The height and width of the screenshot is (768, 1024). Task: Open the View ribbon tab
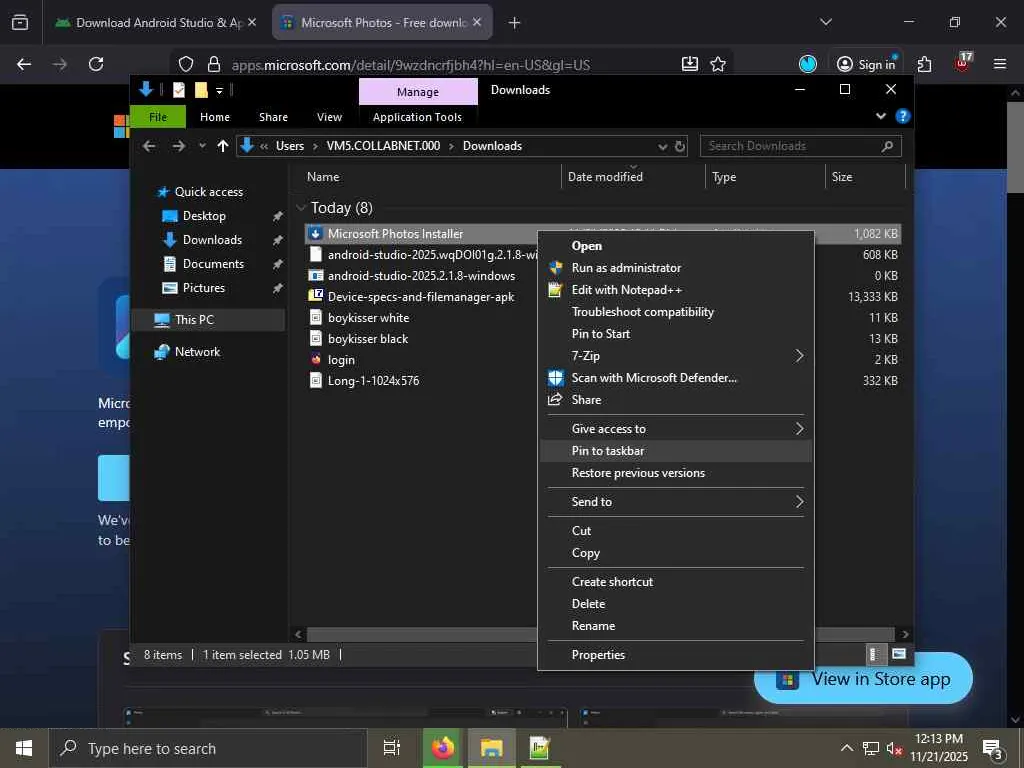pos(329,117)
